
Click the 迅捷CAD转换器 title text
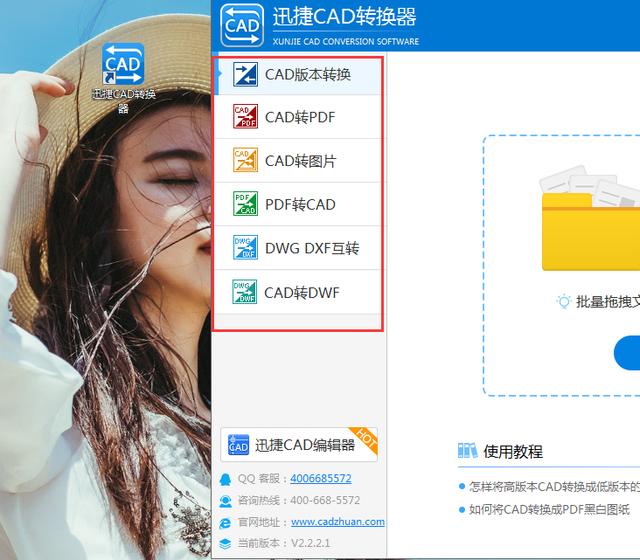point(344,17)
